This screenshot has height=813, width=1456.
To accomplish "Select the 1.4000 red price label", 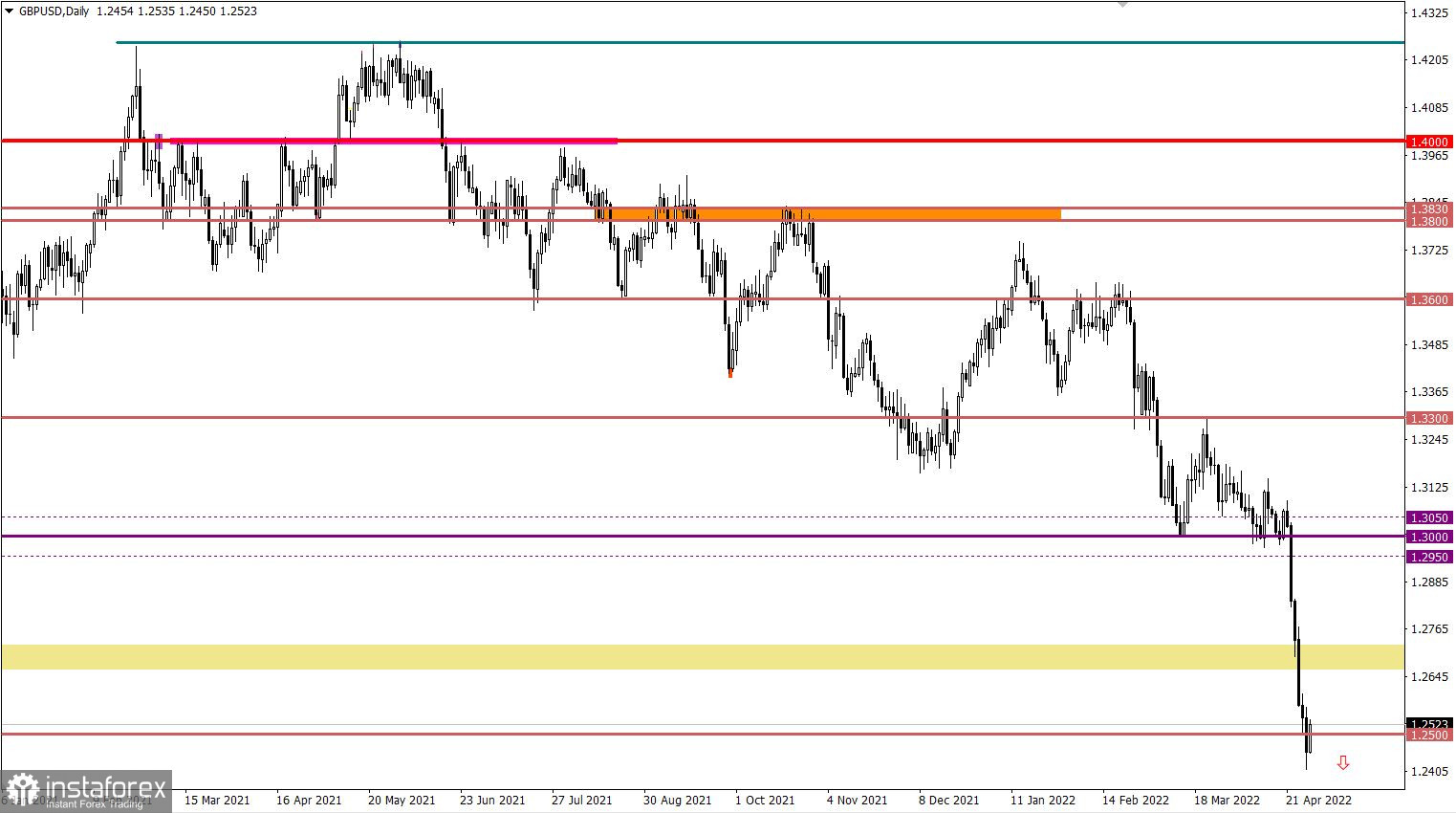I will [x=1430, y=142].
